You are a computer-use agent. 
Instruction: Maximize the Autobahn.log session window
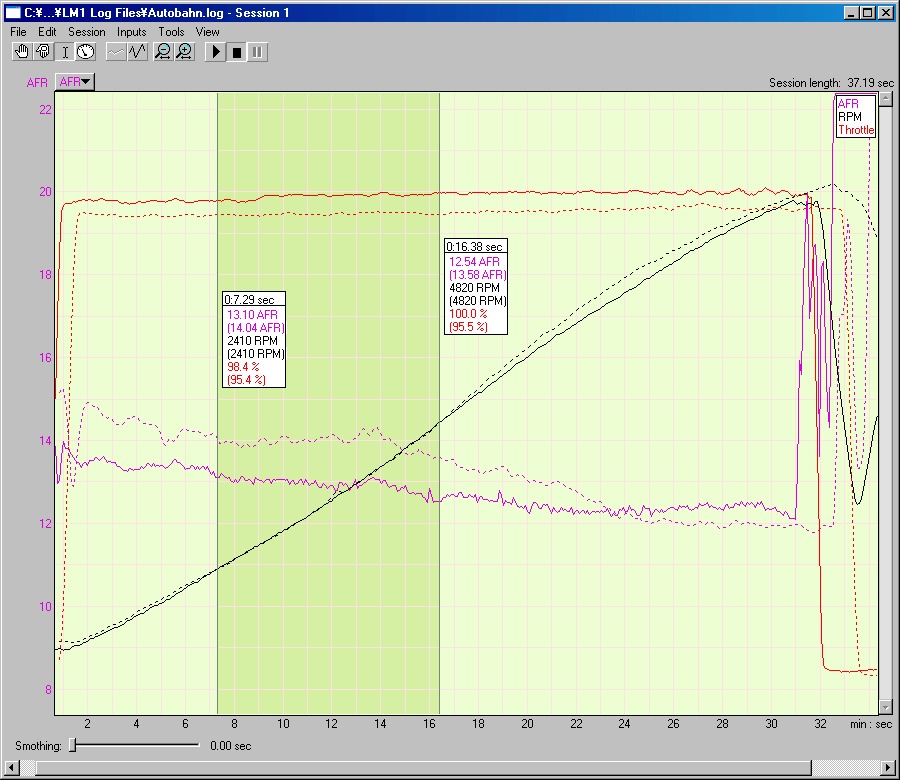click(868, 13)
